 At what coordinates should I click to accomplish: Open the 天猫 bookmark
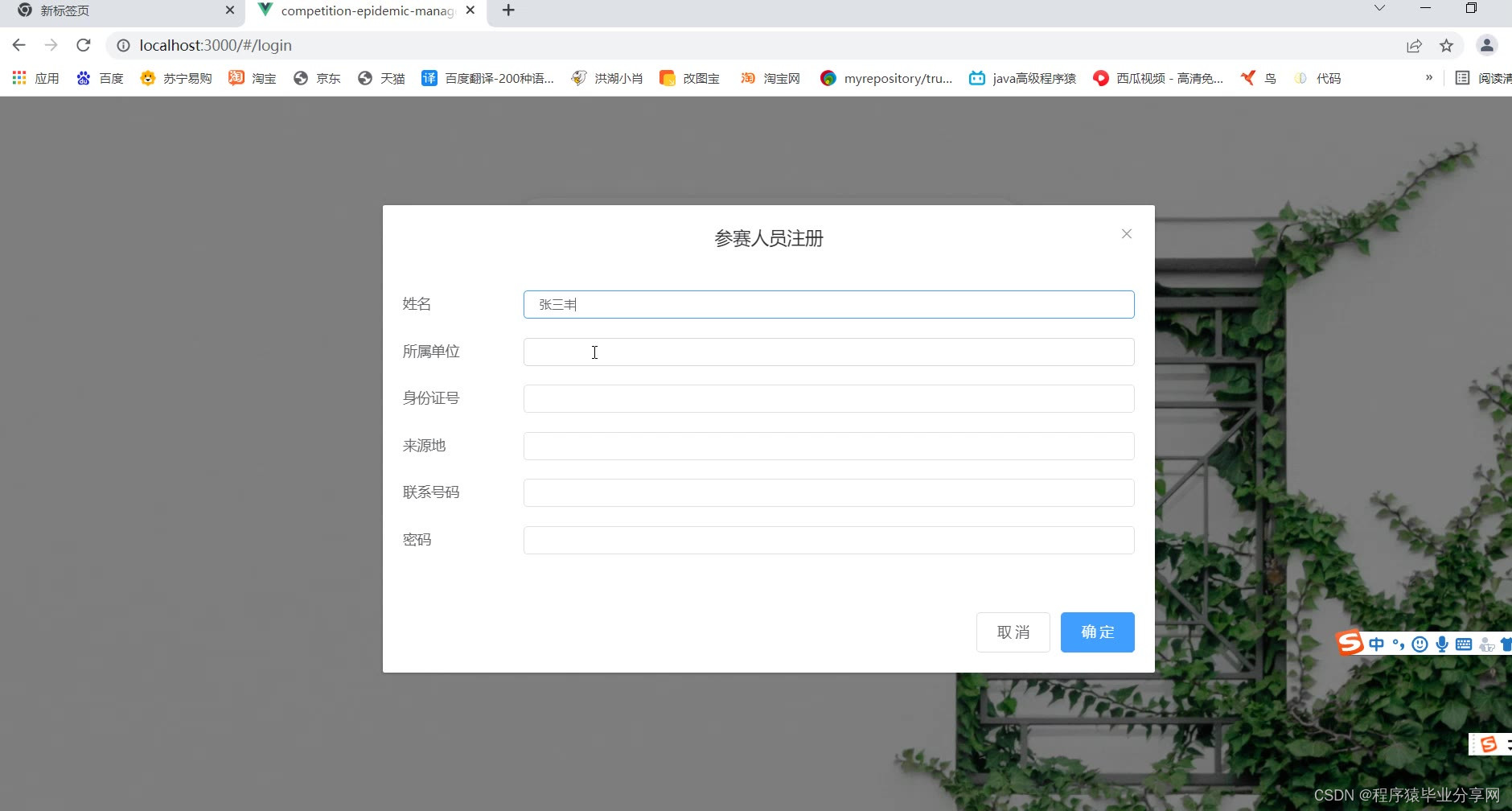point(381,78)
